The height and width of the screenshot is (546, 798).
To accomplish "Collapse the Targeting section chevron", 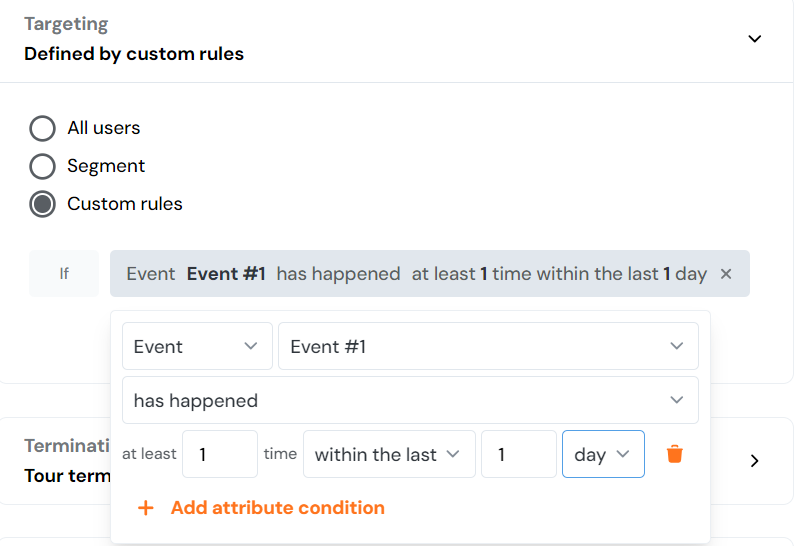I will coord(755,39).
